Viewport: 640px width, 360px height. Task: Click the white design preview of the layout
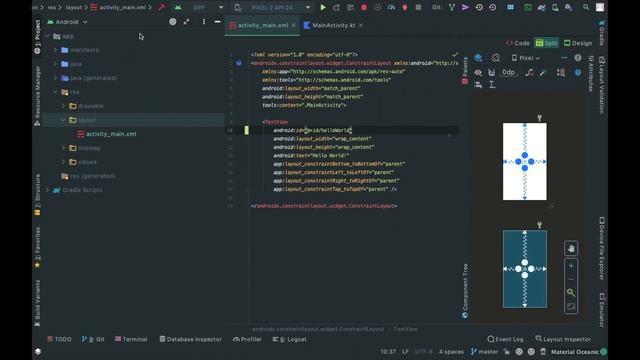(x=525, y=162)
